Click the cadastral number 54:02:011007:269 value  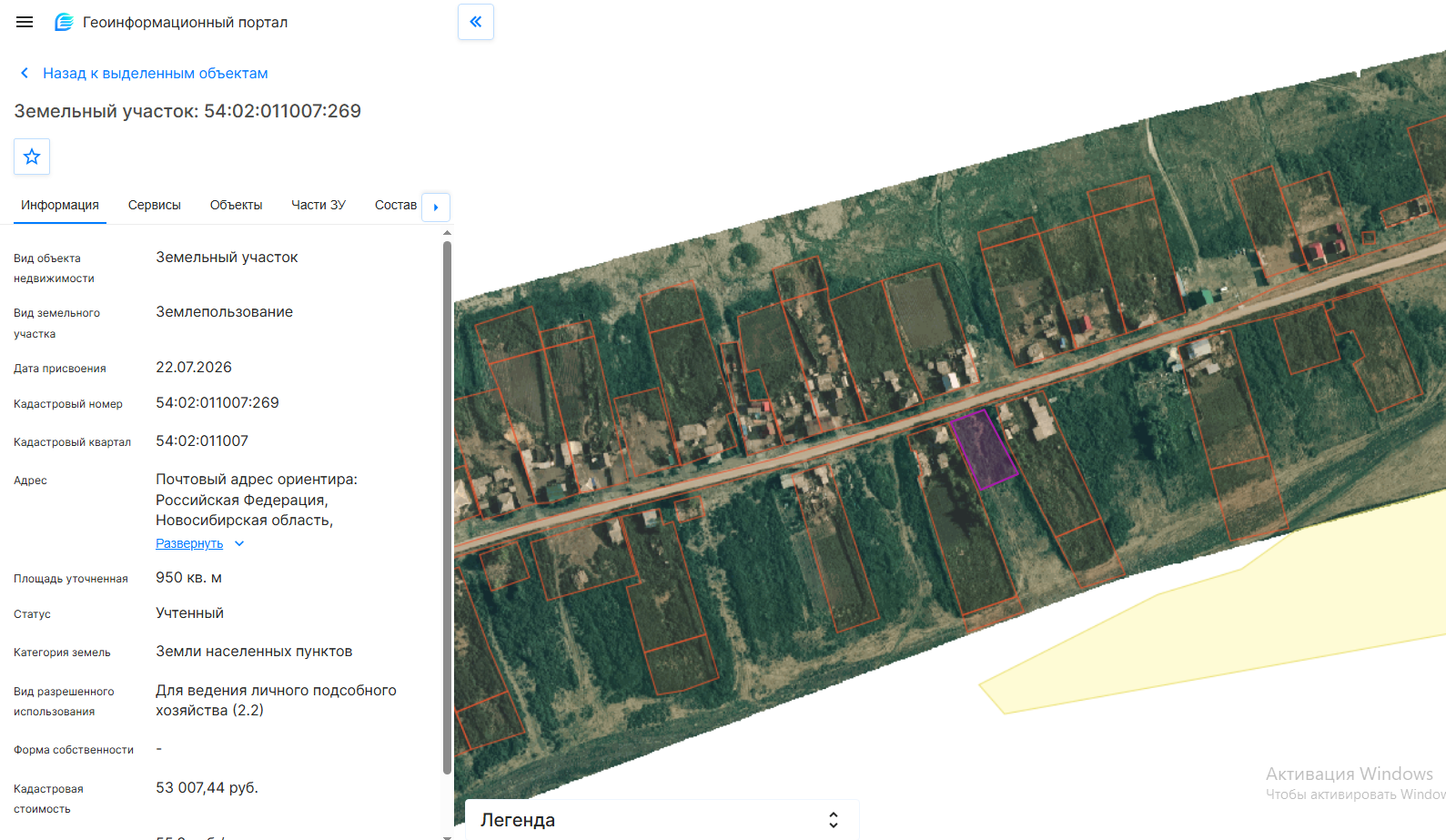pos(217,403)
